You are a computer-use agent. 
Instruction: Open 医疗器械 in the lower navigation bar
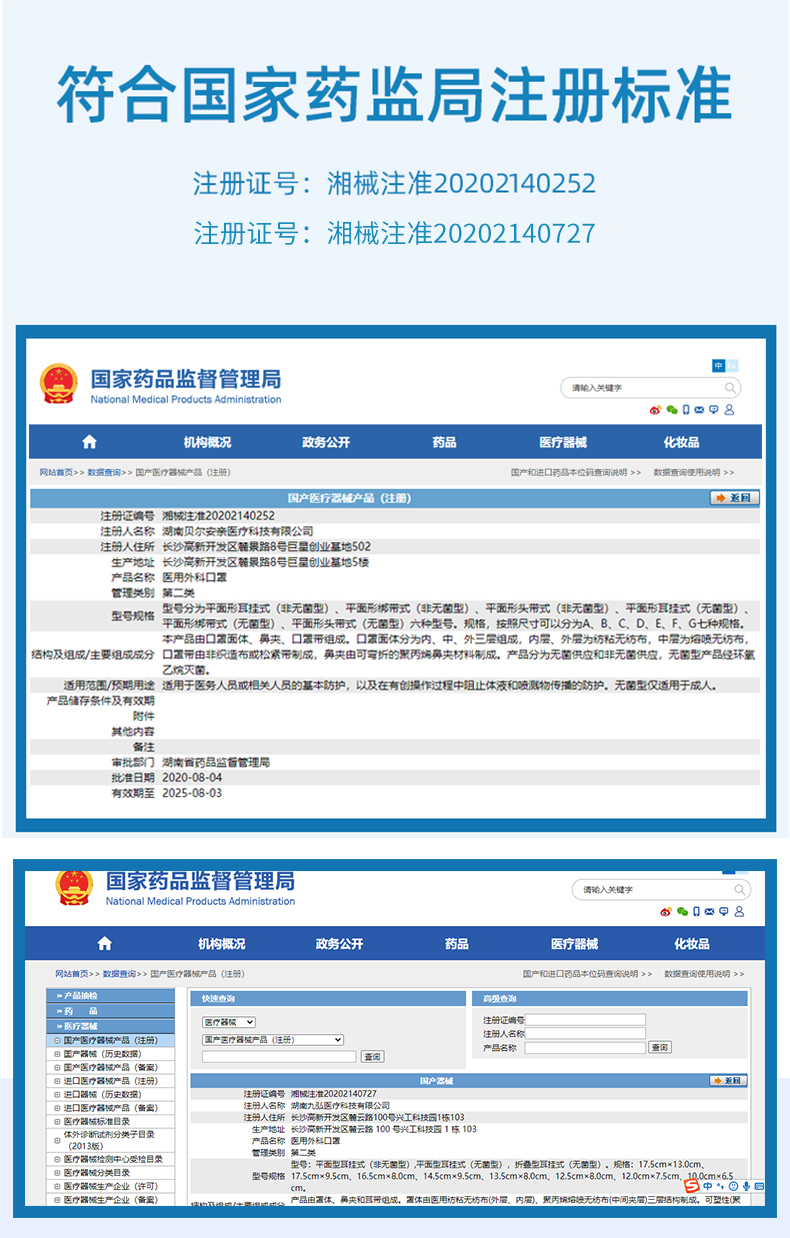(574, 943)
